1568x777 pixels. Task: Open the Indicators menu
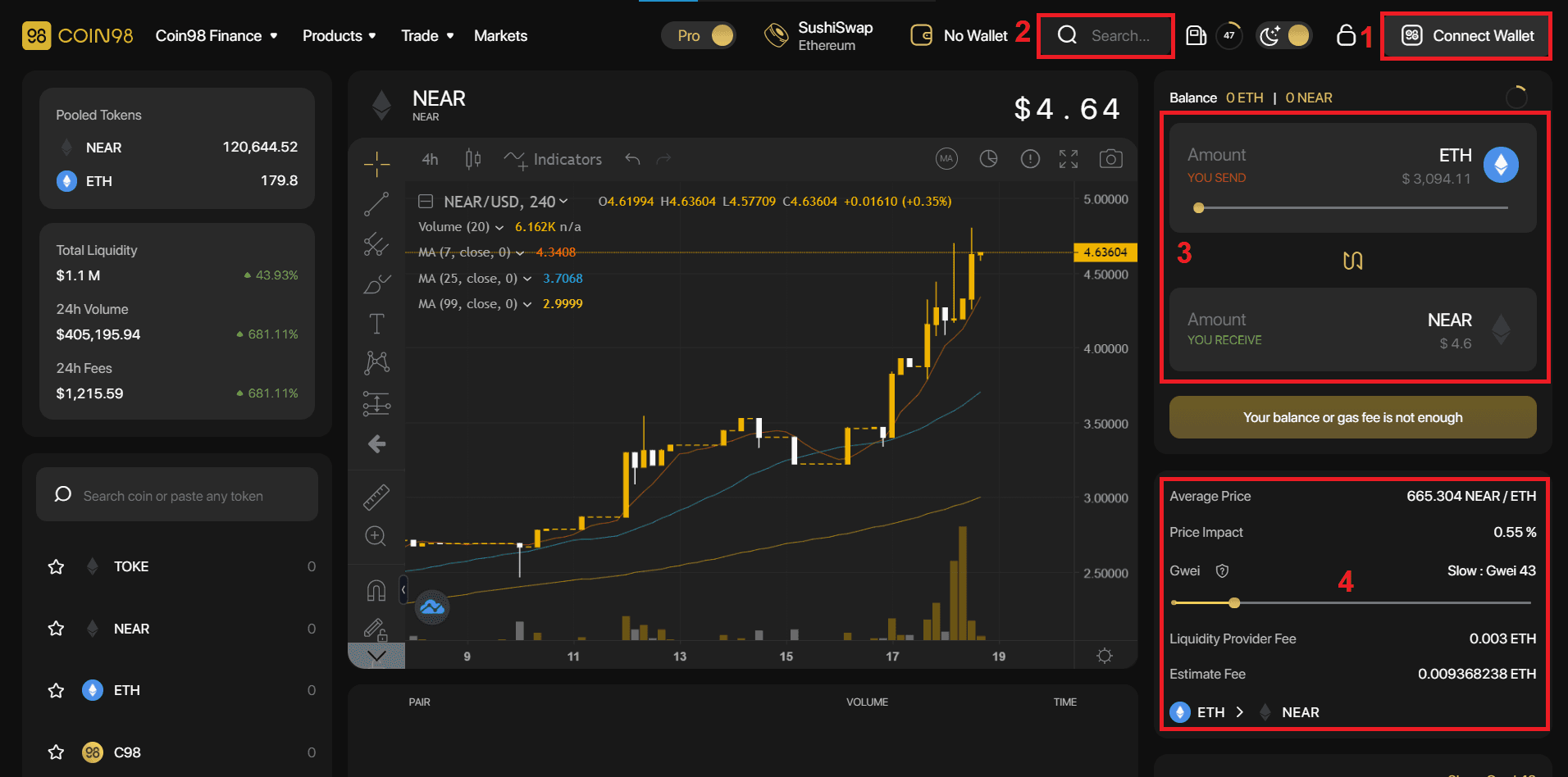coord(553,159)
